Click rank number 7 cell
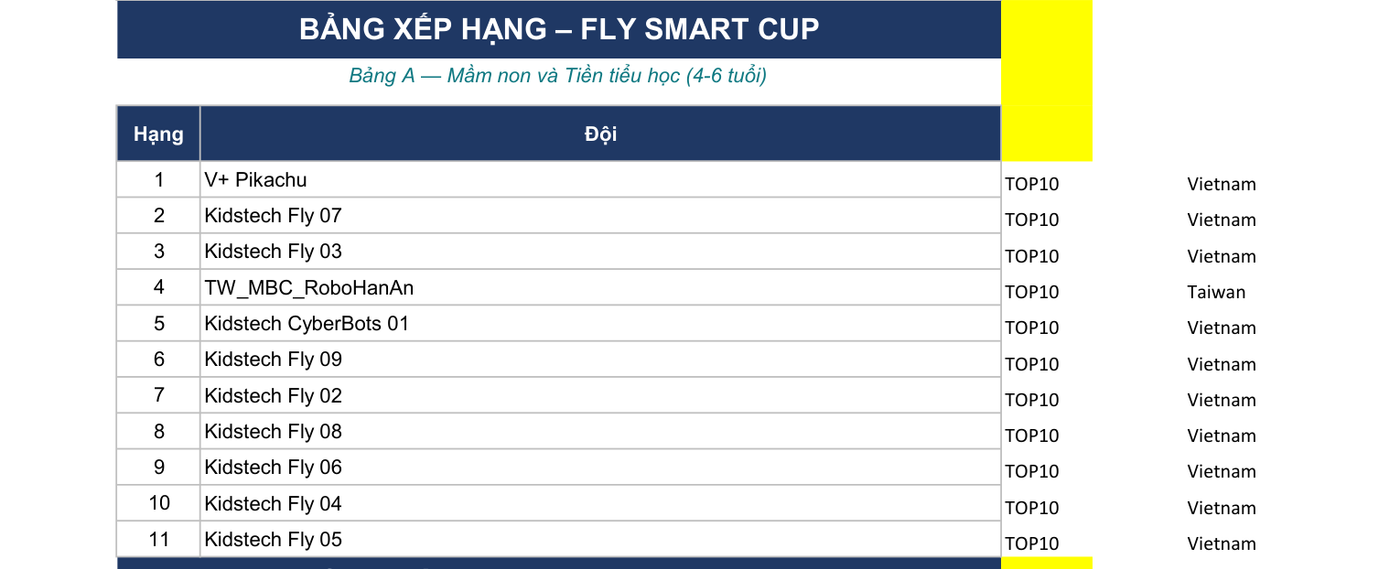1400x569 pixels. (159, 396)
